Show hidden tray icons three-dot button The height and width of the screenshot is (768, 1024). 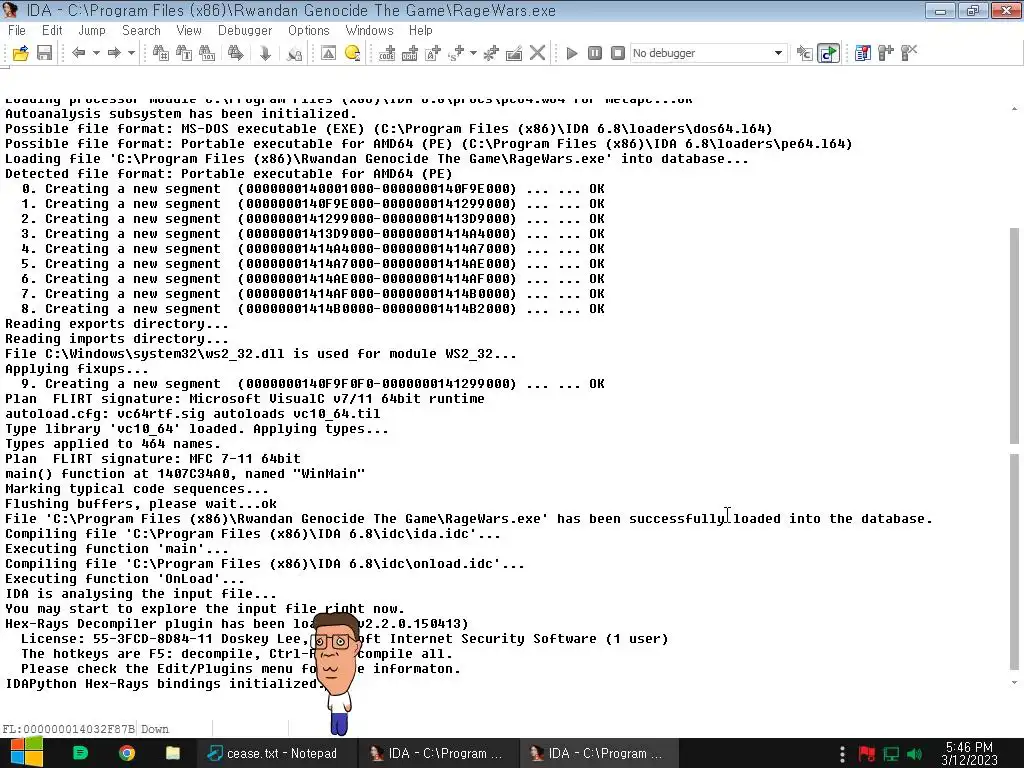(842, 754)
